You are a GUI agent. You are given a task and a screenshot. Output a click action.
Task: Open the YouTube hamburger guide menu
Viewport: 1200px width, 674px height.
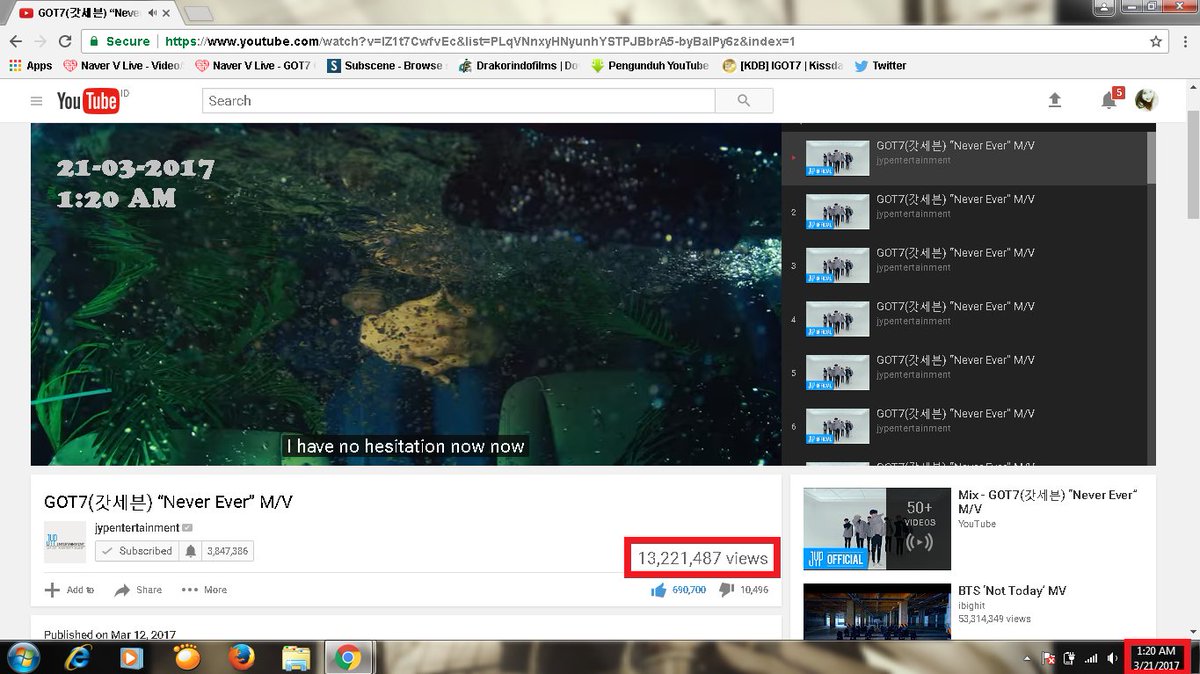point(37,101)
